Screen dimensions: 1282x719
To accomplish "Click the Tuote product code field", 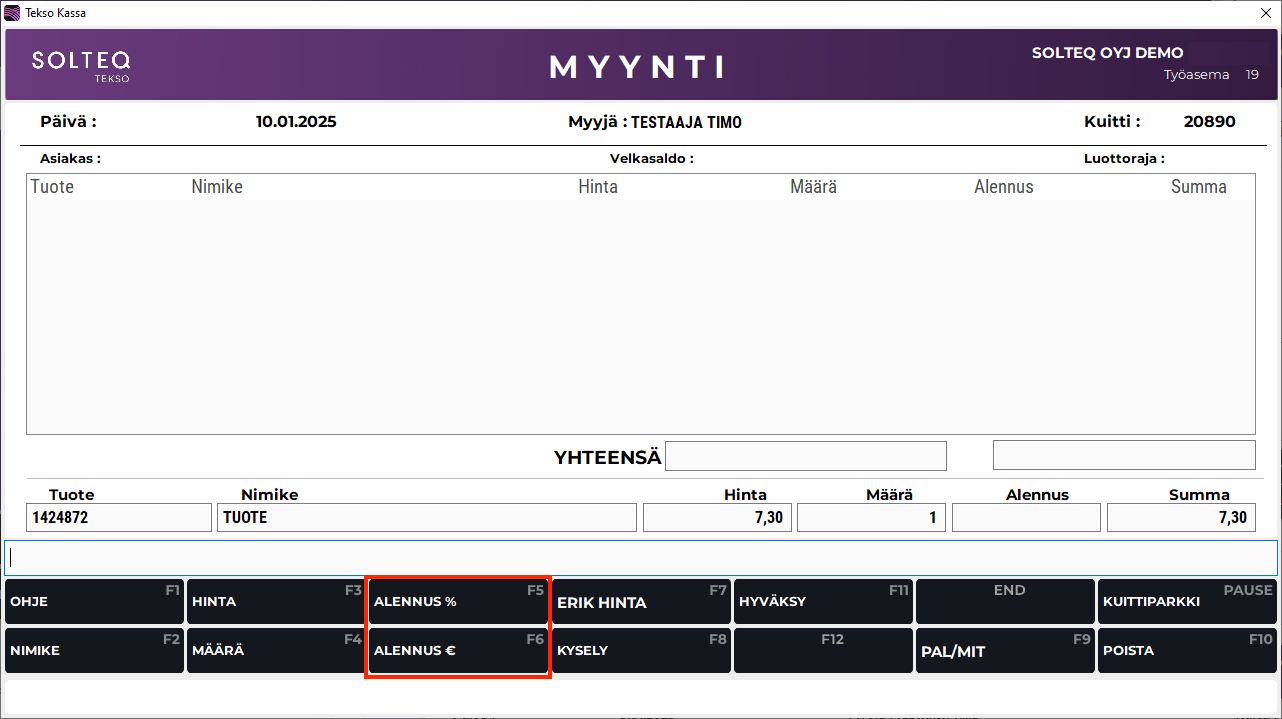I will (118, 517).
